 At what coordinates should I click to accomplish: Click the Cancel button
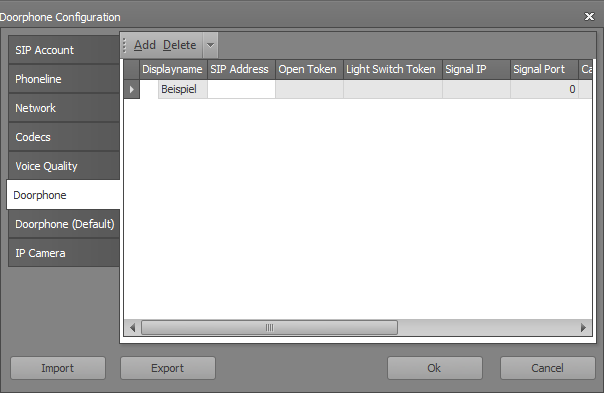pos(547,368)
